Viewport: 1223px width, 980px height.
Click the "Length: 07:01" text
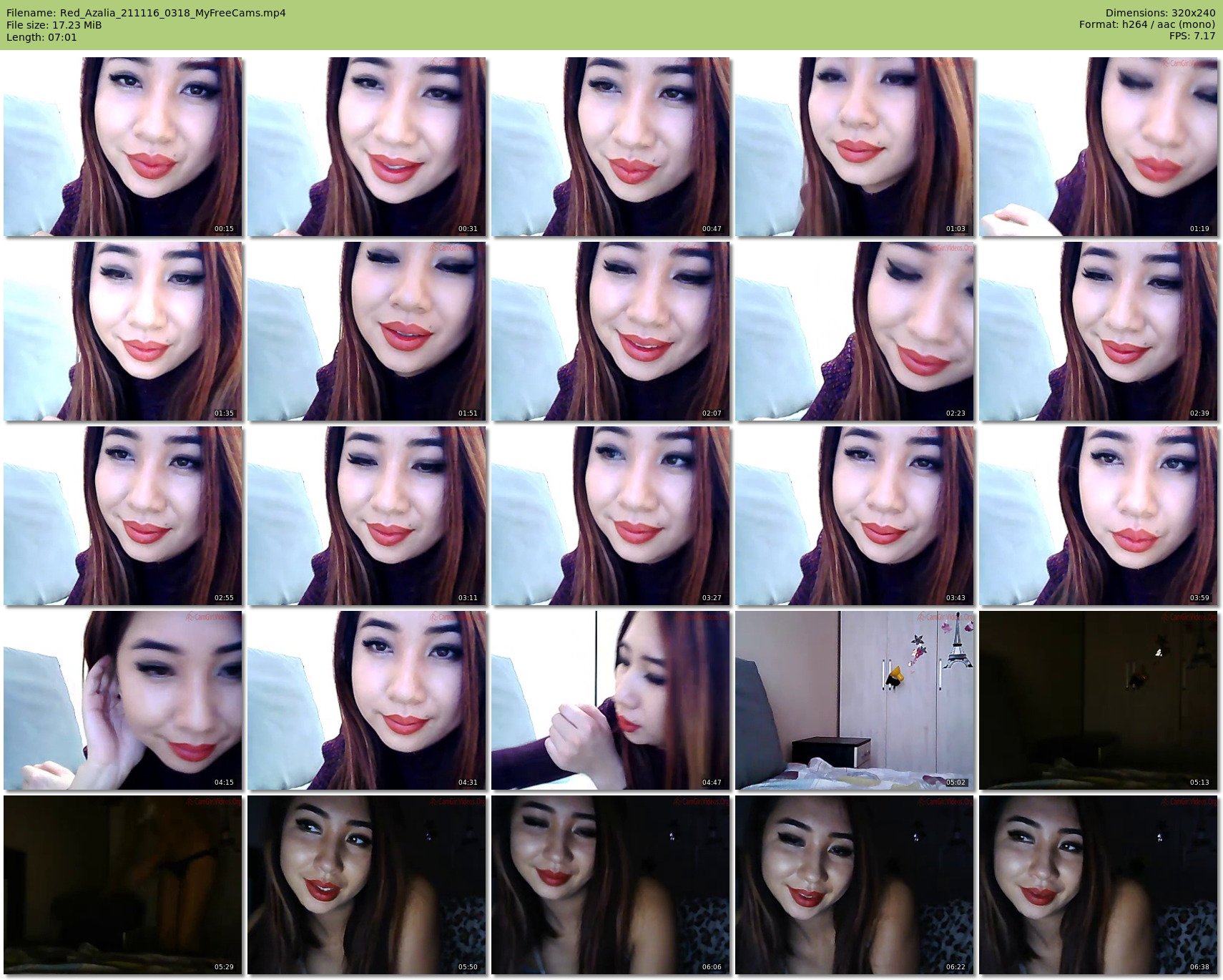click(41, 37)
